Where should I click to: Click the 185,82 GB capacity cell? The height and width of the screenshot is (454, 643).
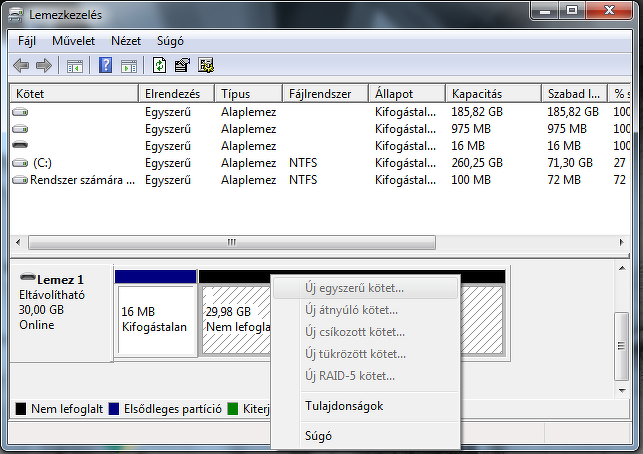[477, 112]
